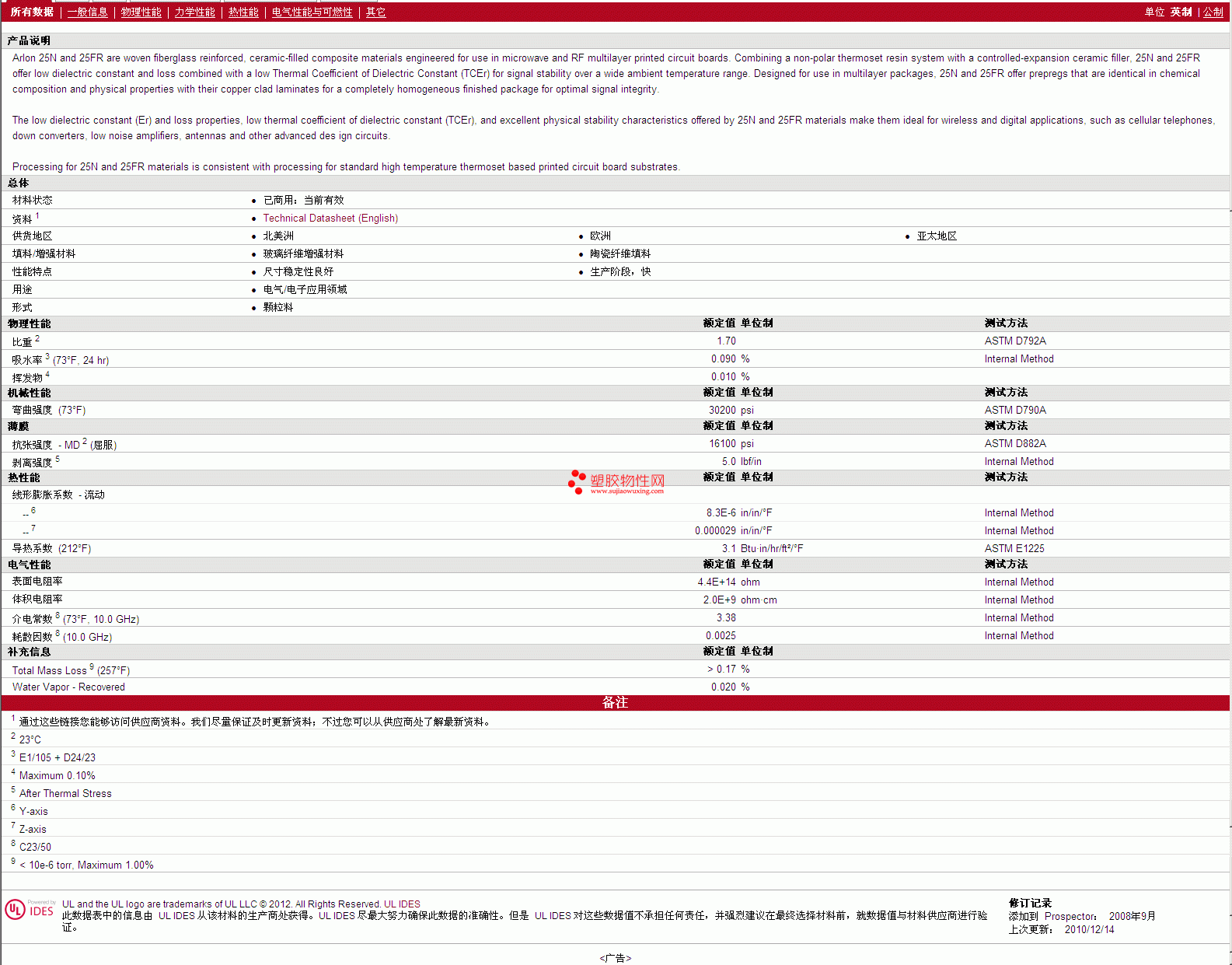Screen dimensions: 1232x965
Task: Click the ASTM D792A test method
Action: [x=1015, y=341]
